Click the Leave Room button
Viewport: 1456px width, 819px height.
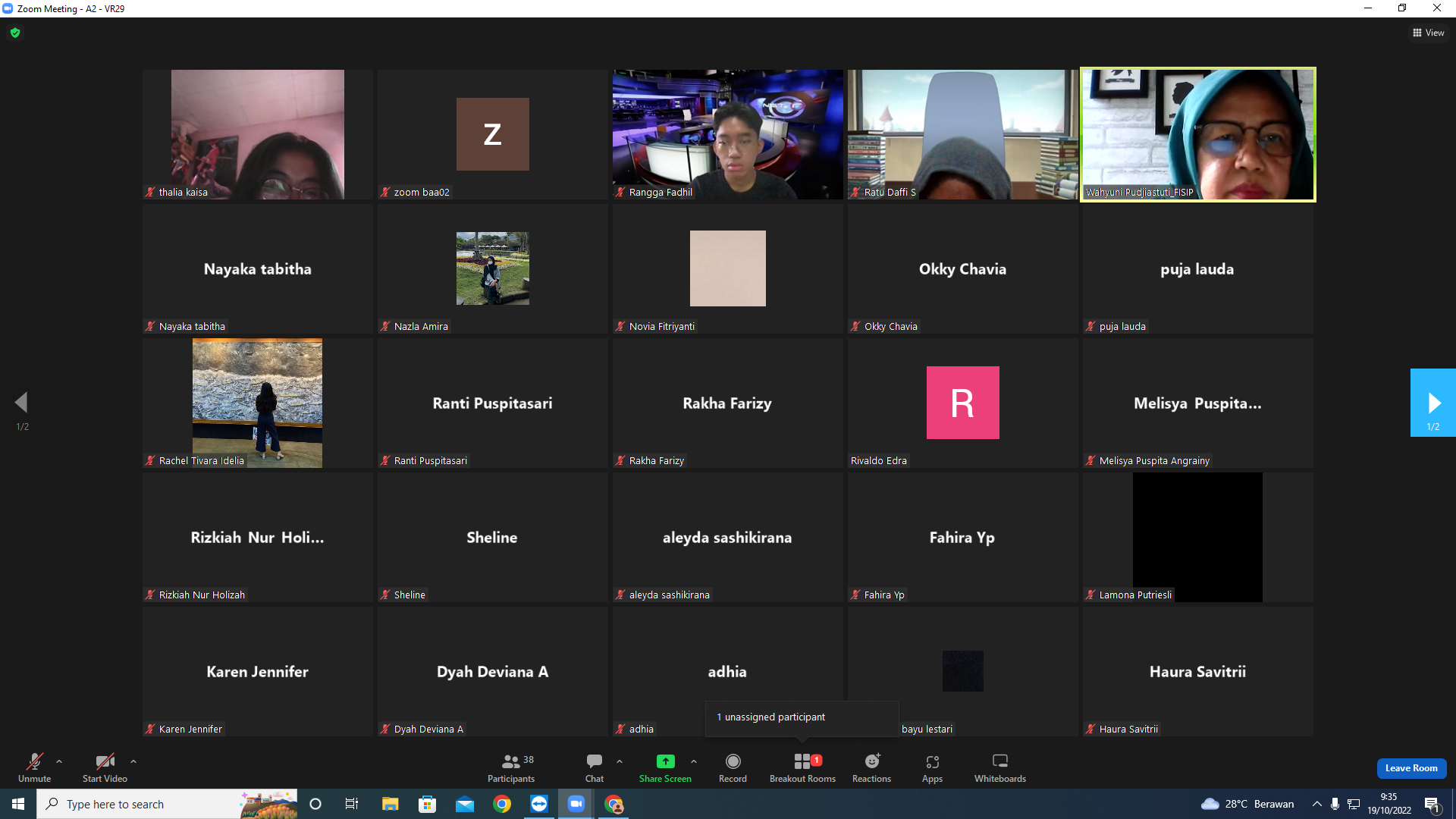point(1411,768)
